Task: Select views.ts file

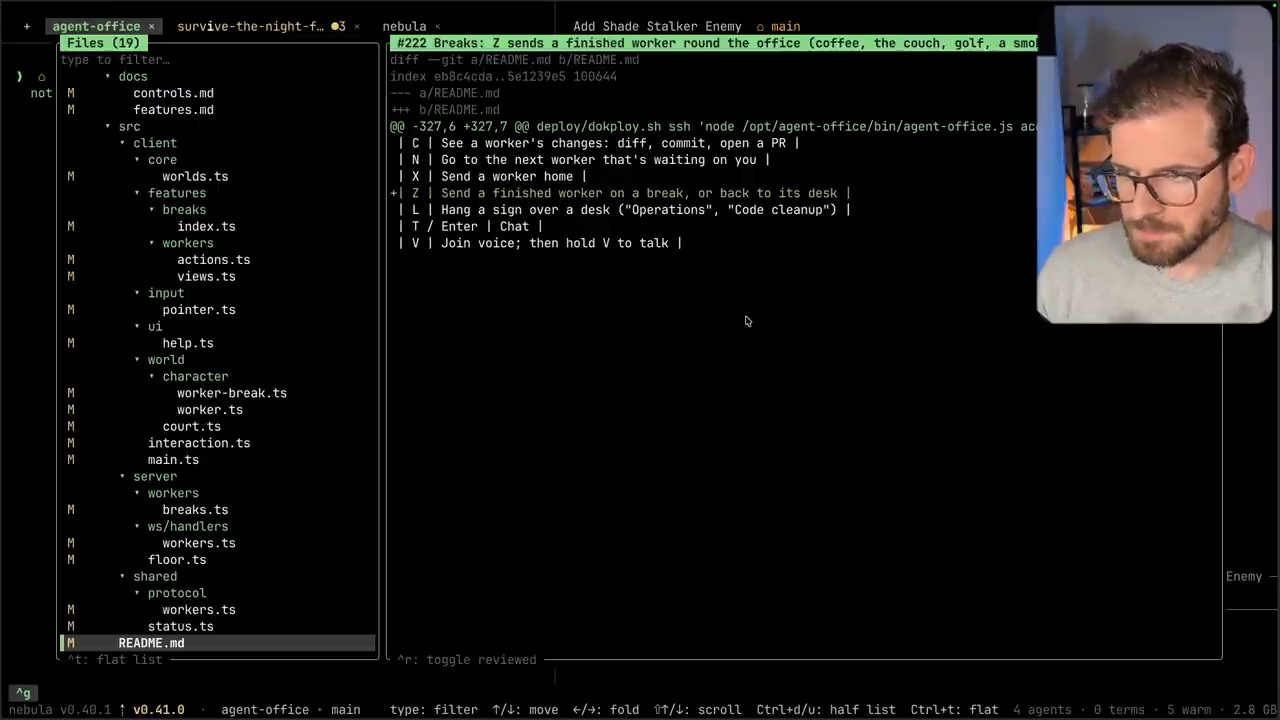Action: coord(206,277)
